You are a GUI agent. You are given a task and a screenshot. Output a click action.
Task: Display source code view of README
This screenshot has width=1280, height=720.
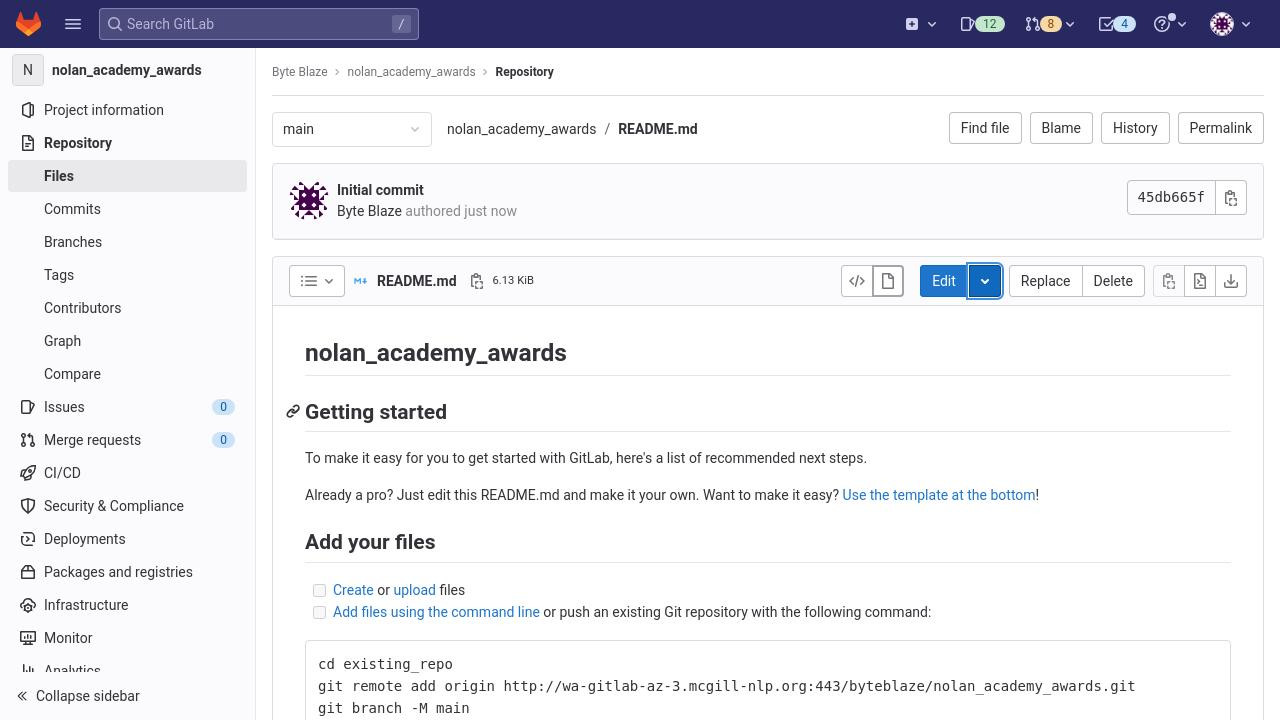point(857,281)
